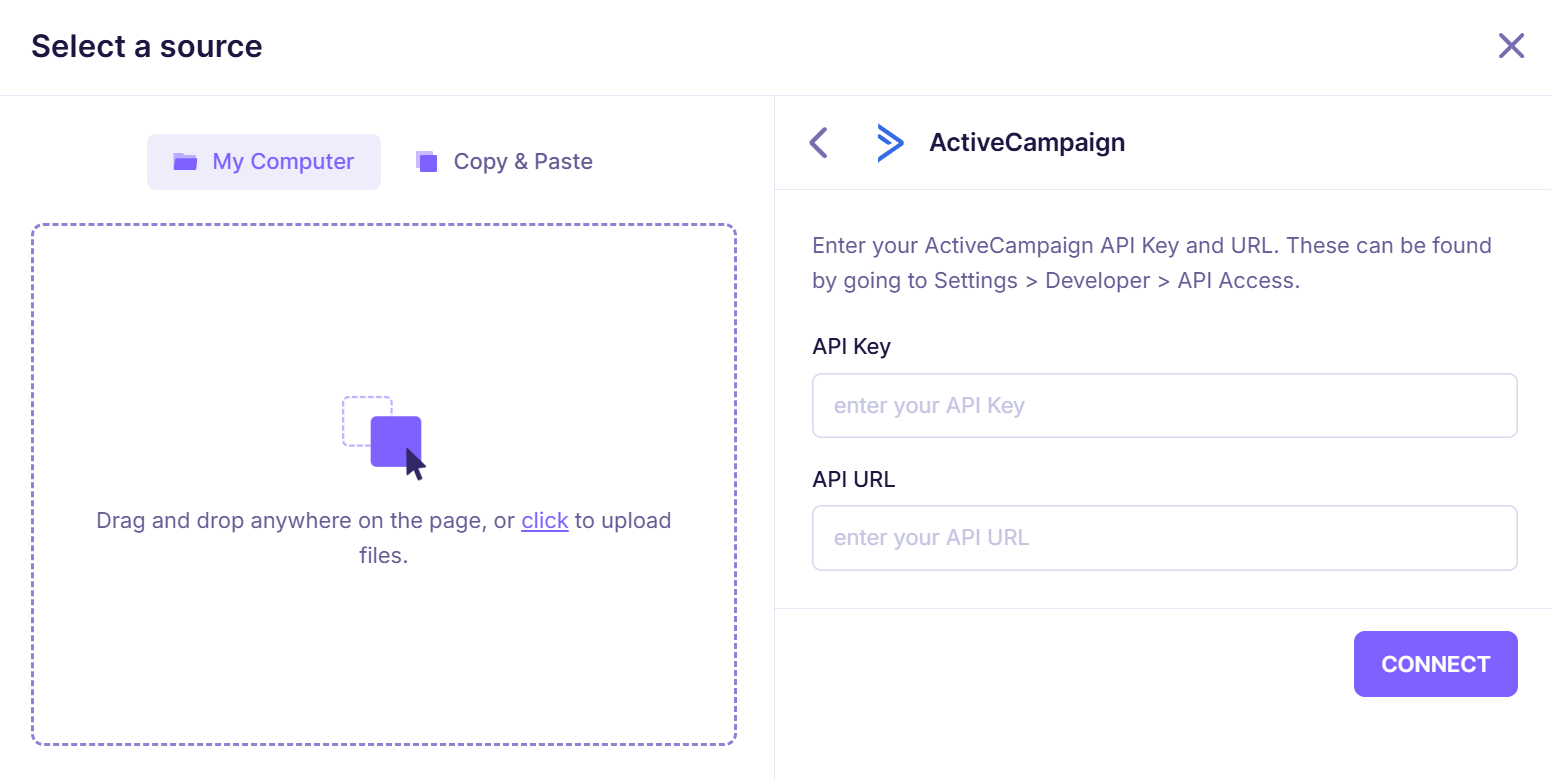Click the ActiveCampaign heading text
Screen dimensions: 1551x781
[x=1027, y=142]
